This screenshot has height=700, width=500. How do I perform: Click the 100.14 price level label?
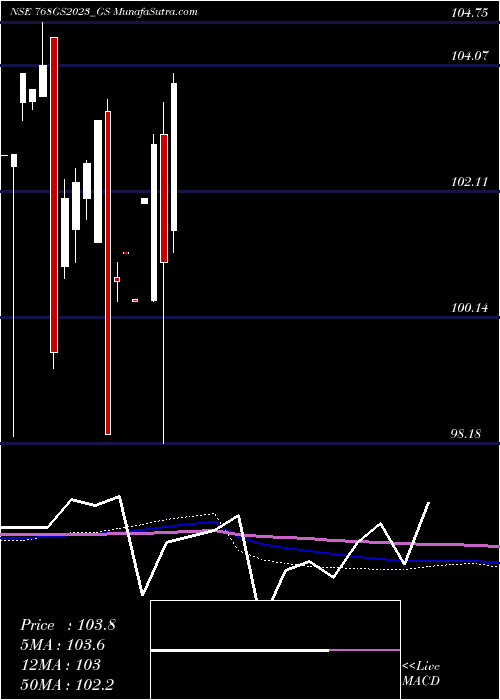[x=469, y=308]
